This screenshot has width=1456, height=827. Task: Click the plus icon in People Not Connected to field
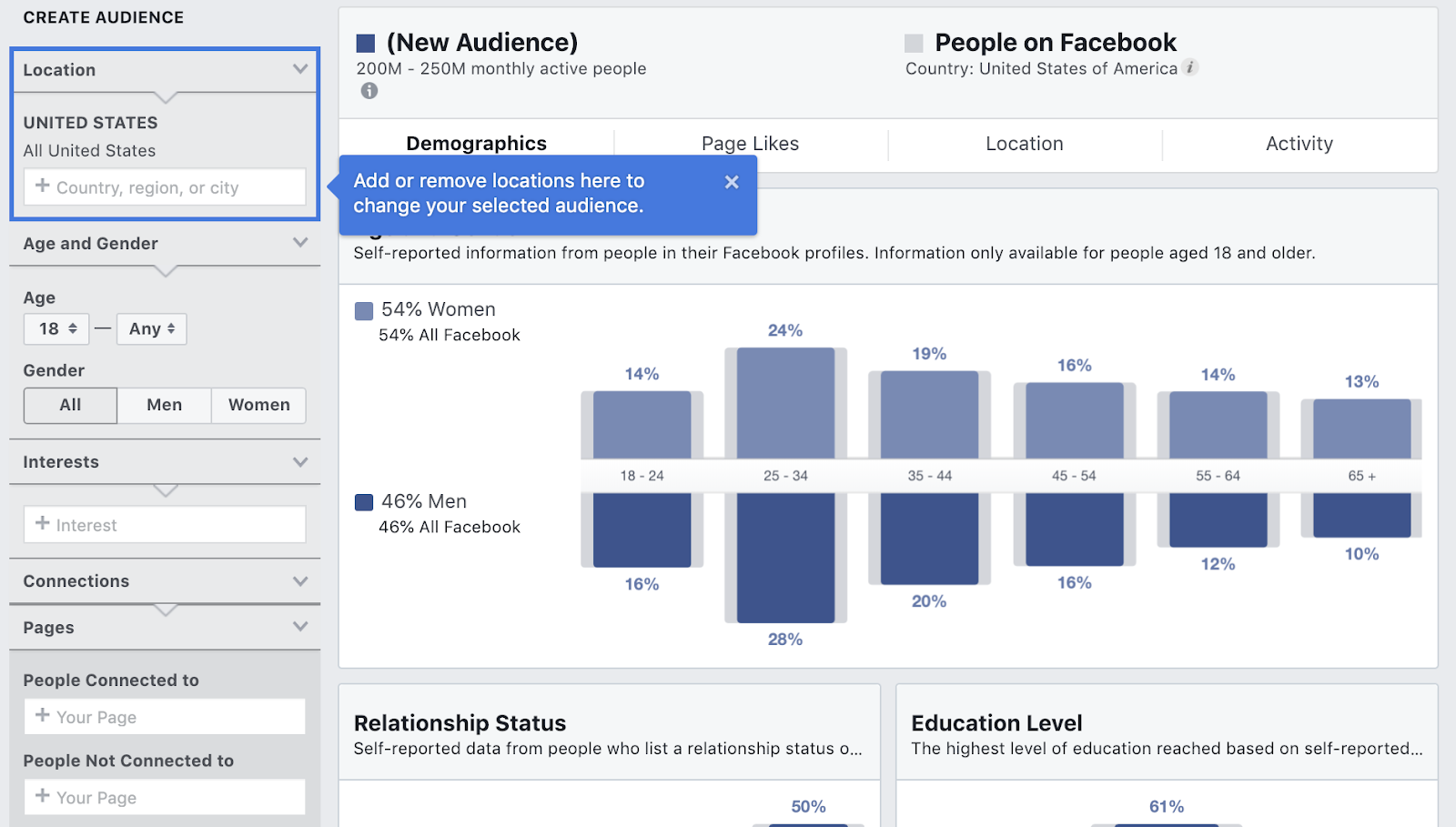pos(42,795)
